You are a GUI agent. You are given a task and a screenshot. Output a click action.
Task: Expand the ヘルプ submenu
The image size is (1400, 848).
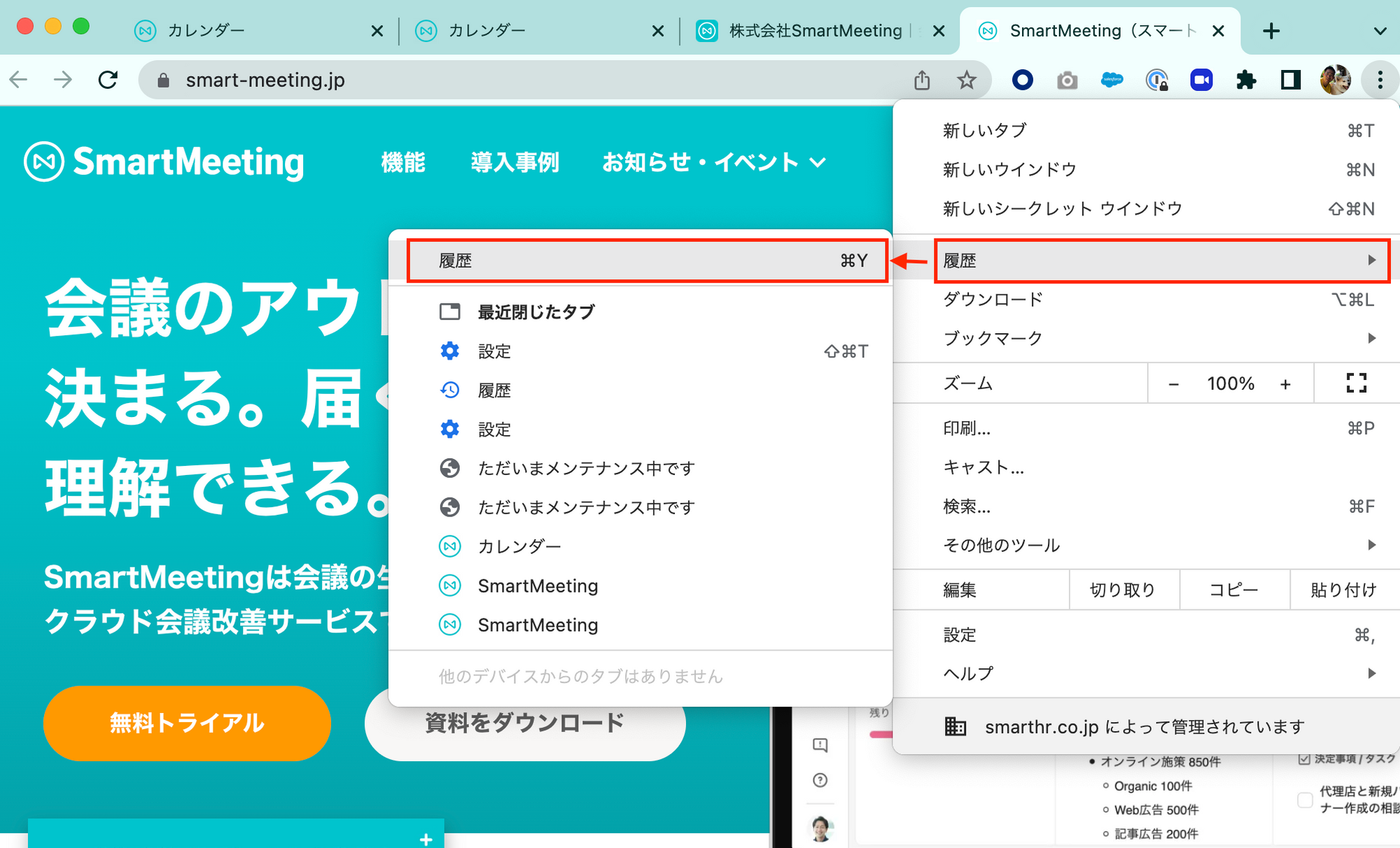click(1147, 673)
